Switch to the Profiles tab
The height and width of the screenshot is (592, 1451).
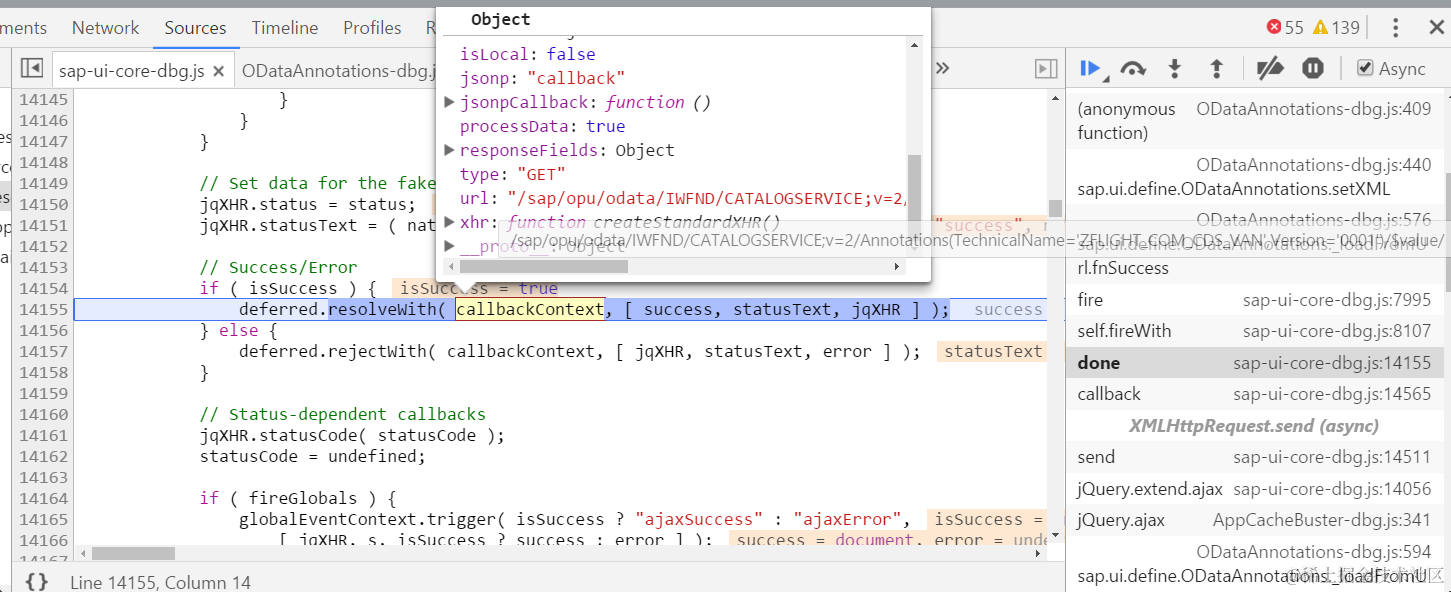[x=372, y=28]
